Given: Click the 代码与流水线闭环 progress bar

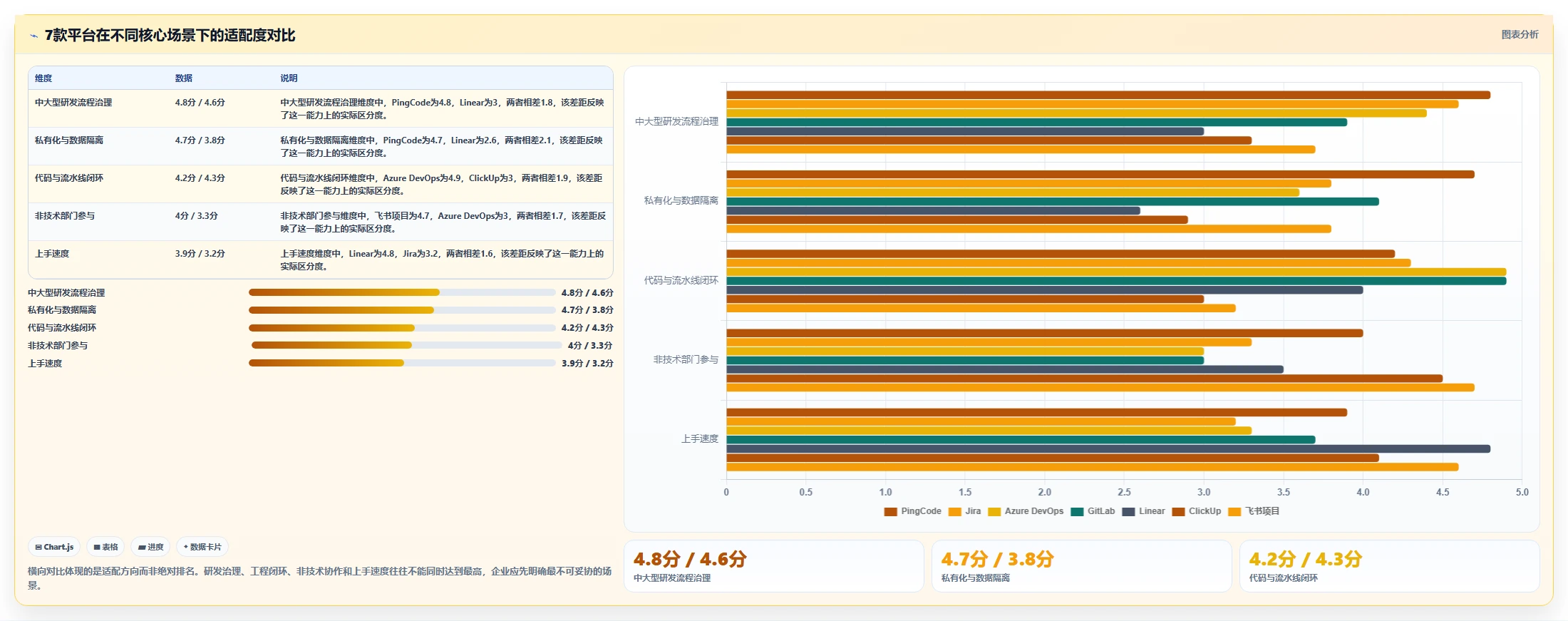Looking at the screenshot, I should pyautogui.click(x=402, y=328).
